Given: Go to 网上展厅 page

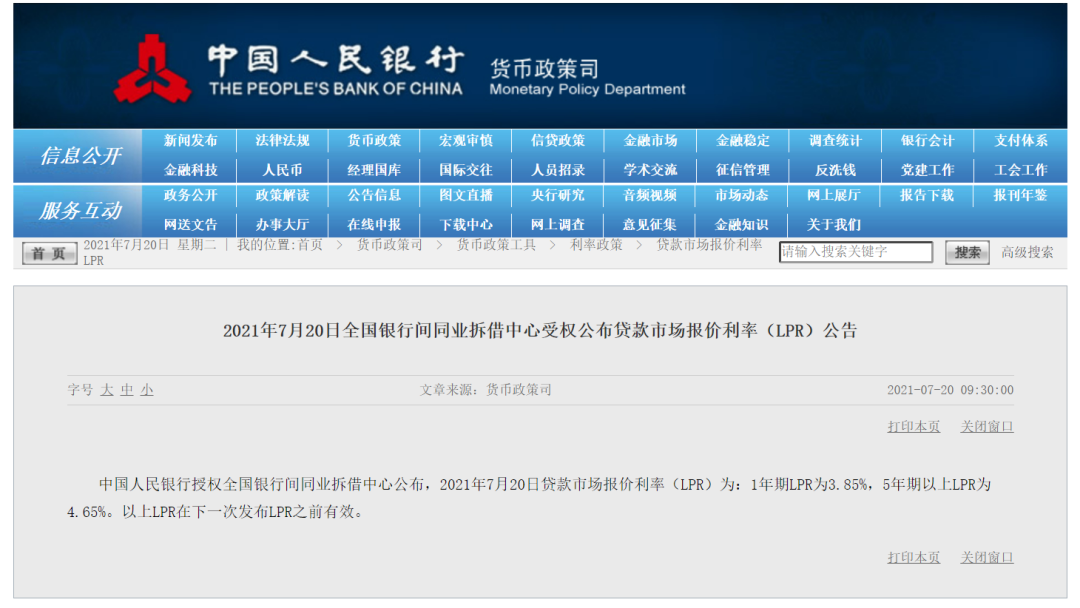Looking at the screenshot, I should click(834, 196).
